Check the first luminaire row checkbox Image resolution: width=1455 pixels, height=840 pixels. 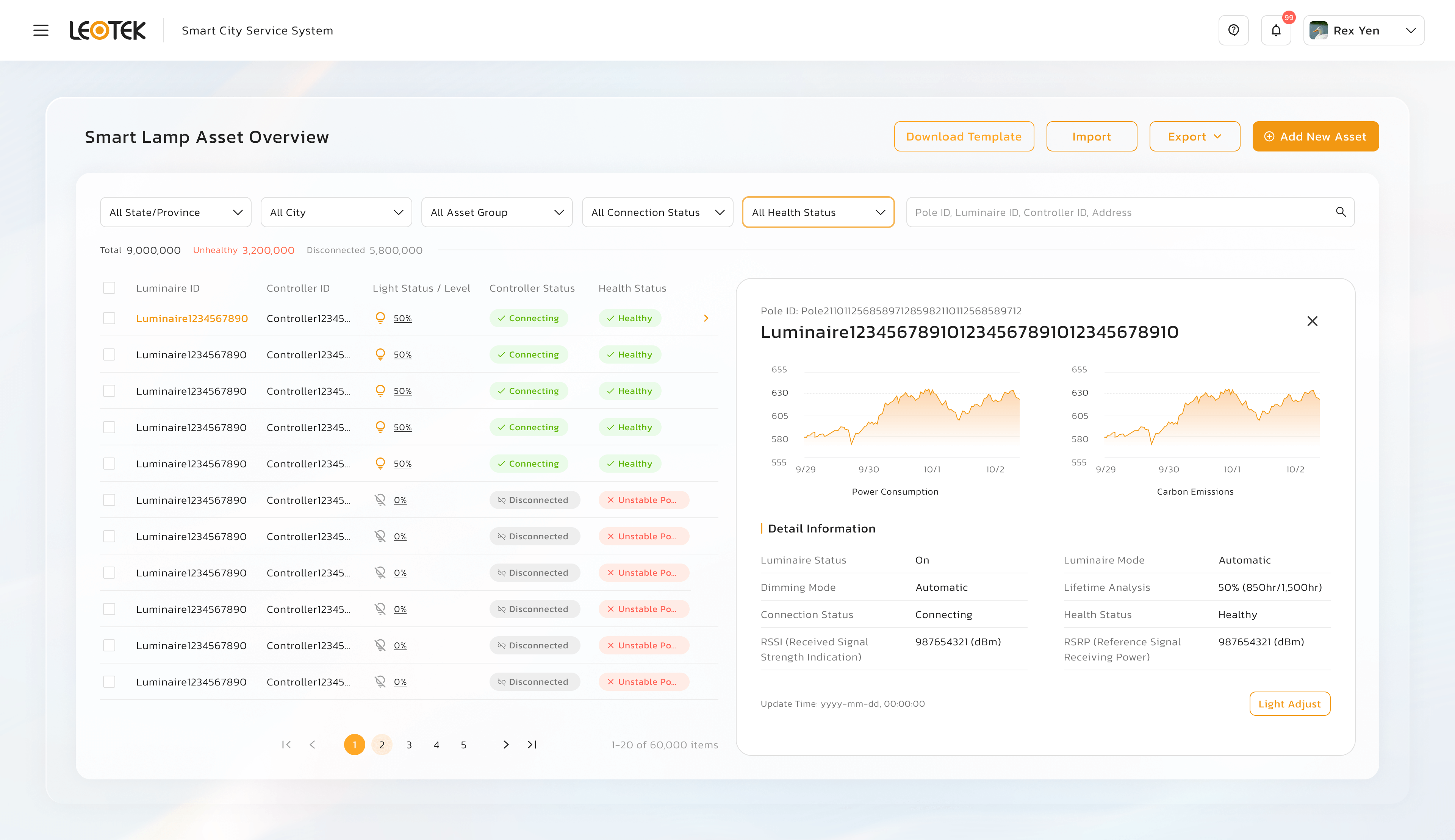[109, 319]
